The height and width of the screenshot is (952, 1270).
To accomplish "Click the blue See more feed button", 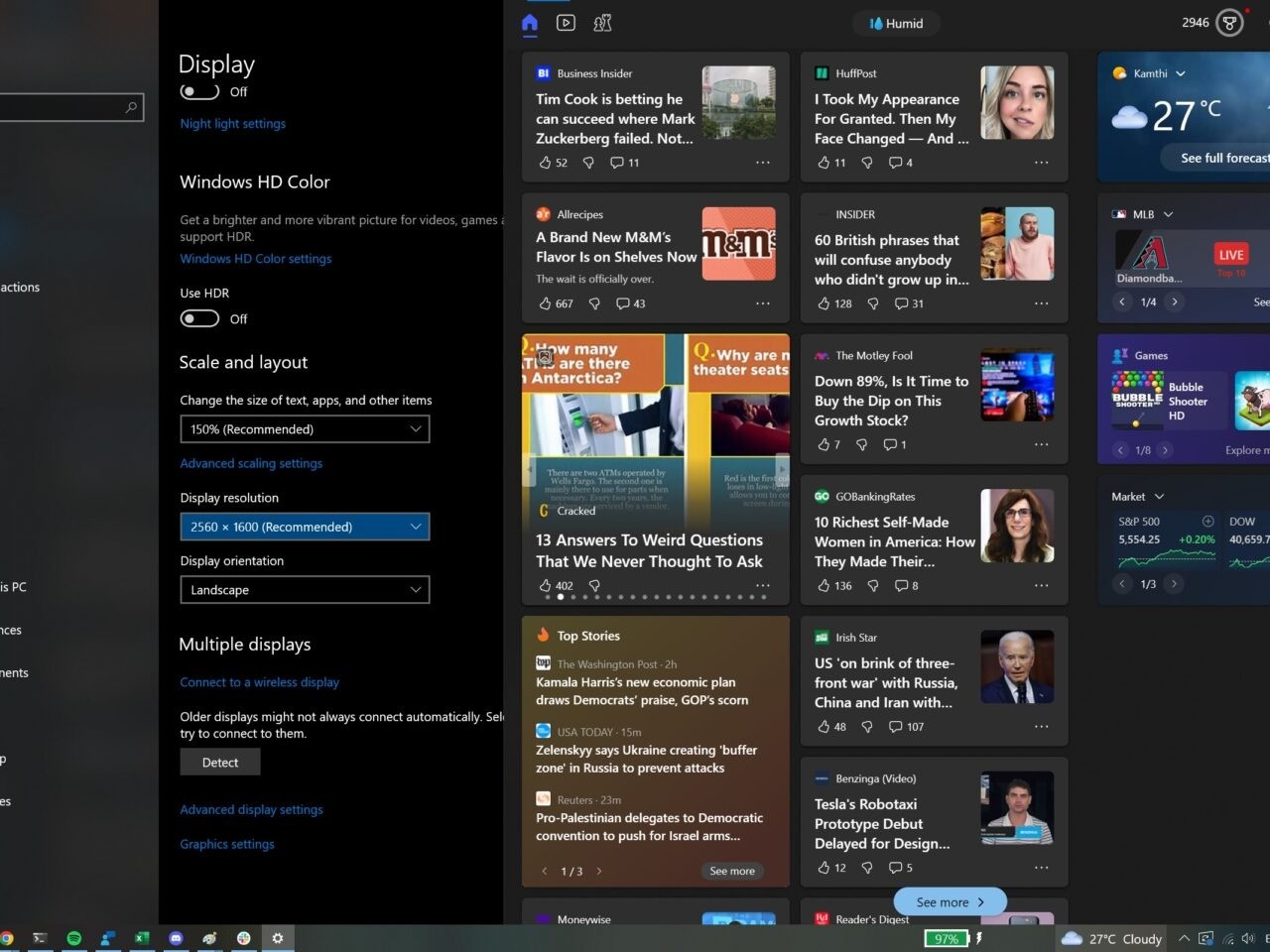I will tap(950, 901).
